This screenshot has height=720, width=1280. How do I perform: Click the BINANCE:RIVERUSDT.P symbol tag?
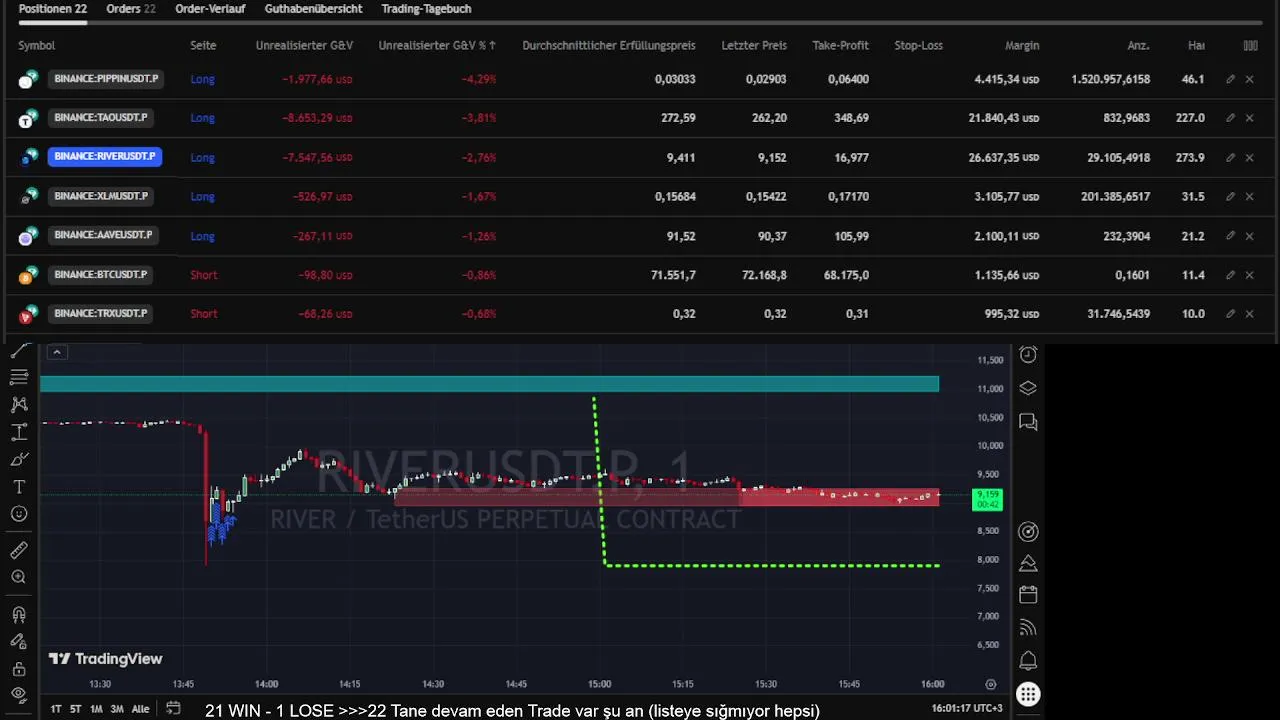(x=104, y=157)
